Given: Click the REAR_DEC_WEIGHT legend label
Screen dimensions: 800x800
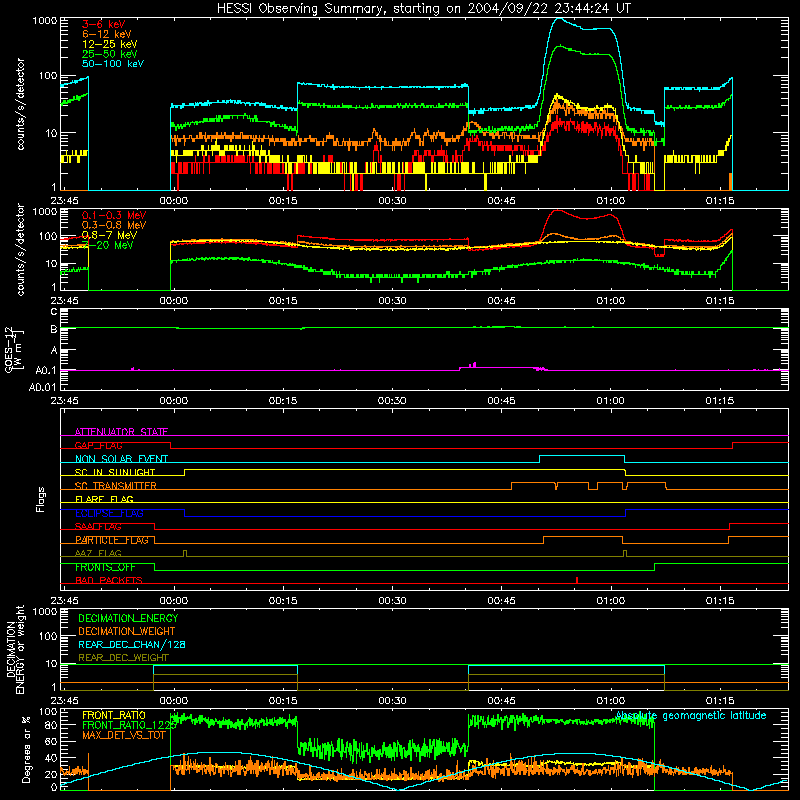Looking at the screenshot, I should (123, 658).
